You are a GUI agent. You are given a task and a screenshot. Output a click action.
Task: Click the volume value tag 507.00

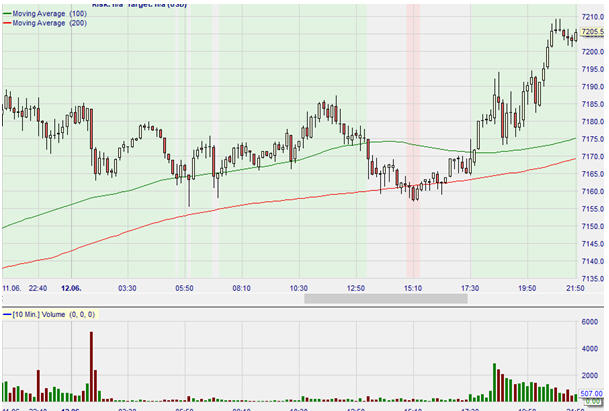(591, 394)
